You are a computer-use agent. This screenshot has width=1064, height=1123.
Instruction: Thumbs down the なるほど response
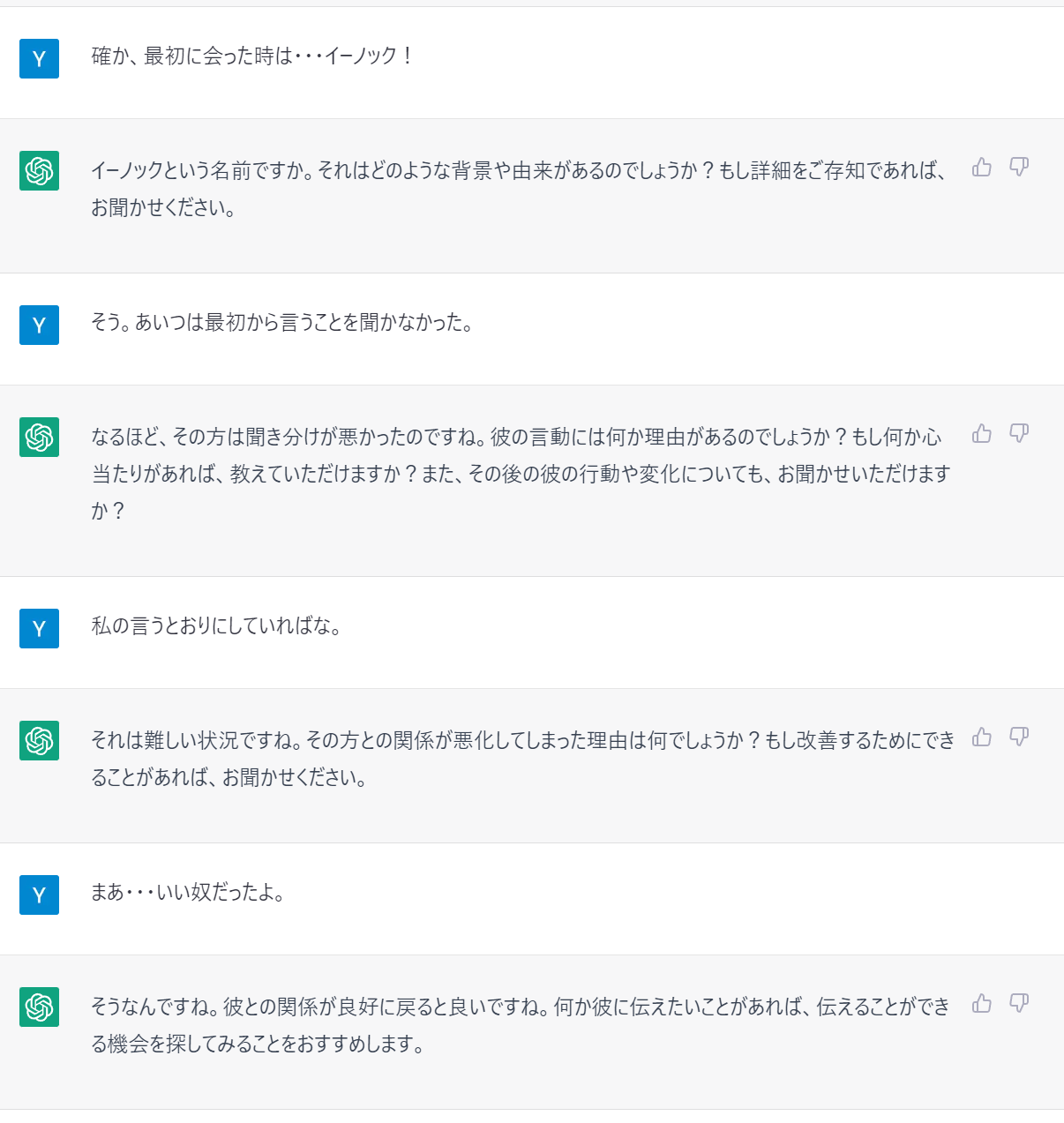point(1019,433)
